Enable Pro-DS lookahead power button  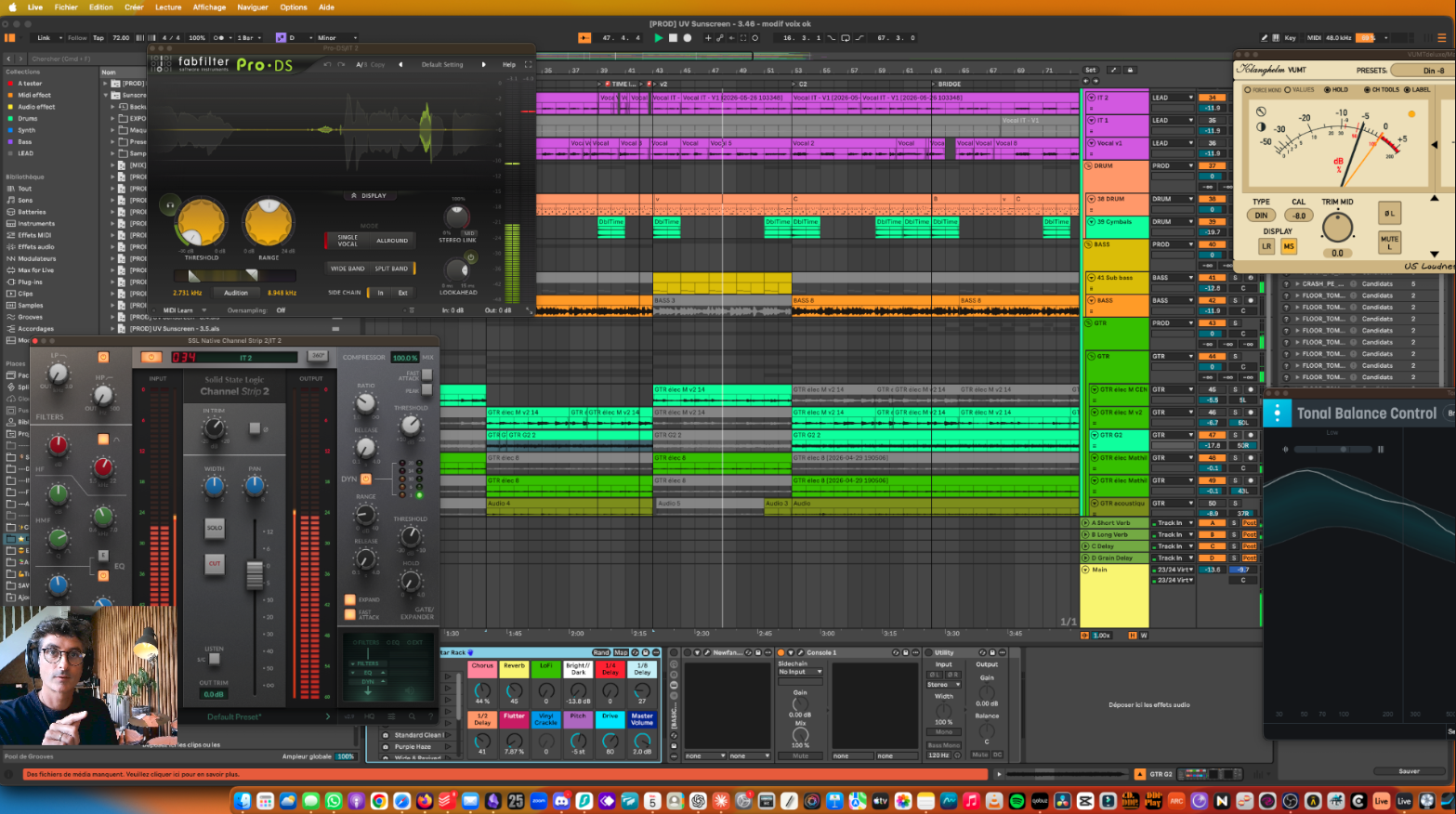pyautogui.click(x=470, y=257)
